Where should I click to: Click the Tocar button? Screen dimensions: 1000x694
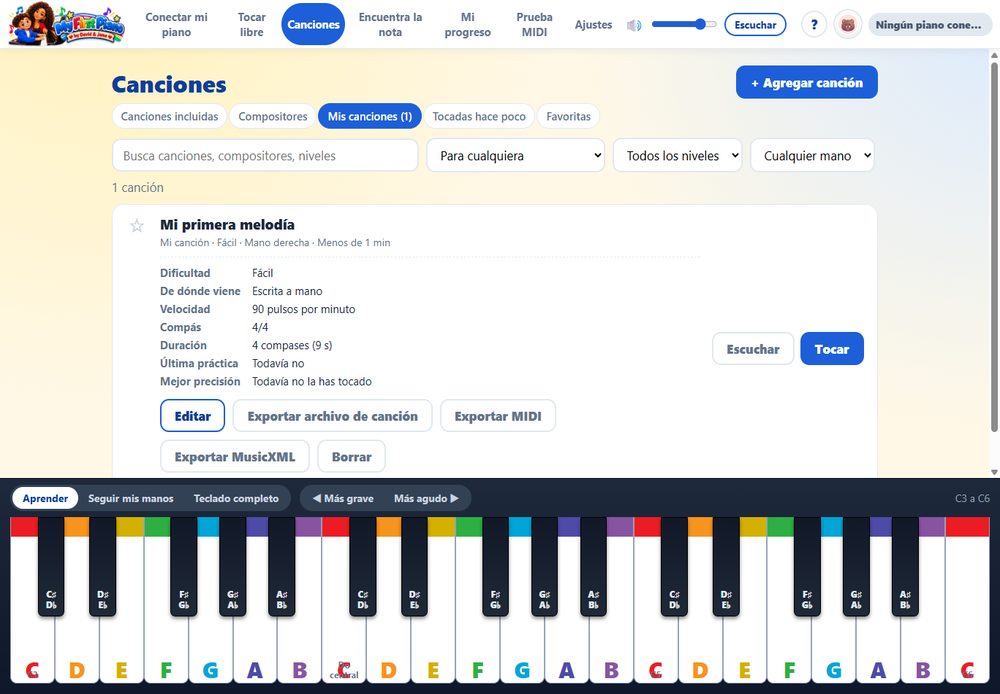click(832, 349)
